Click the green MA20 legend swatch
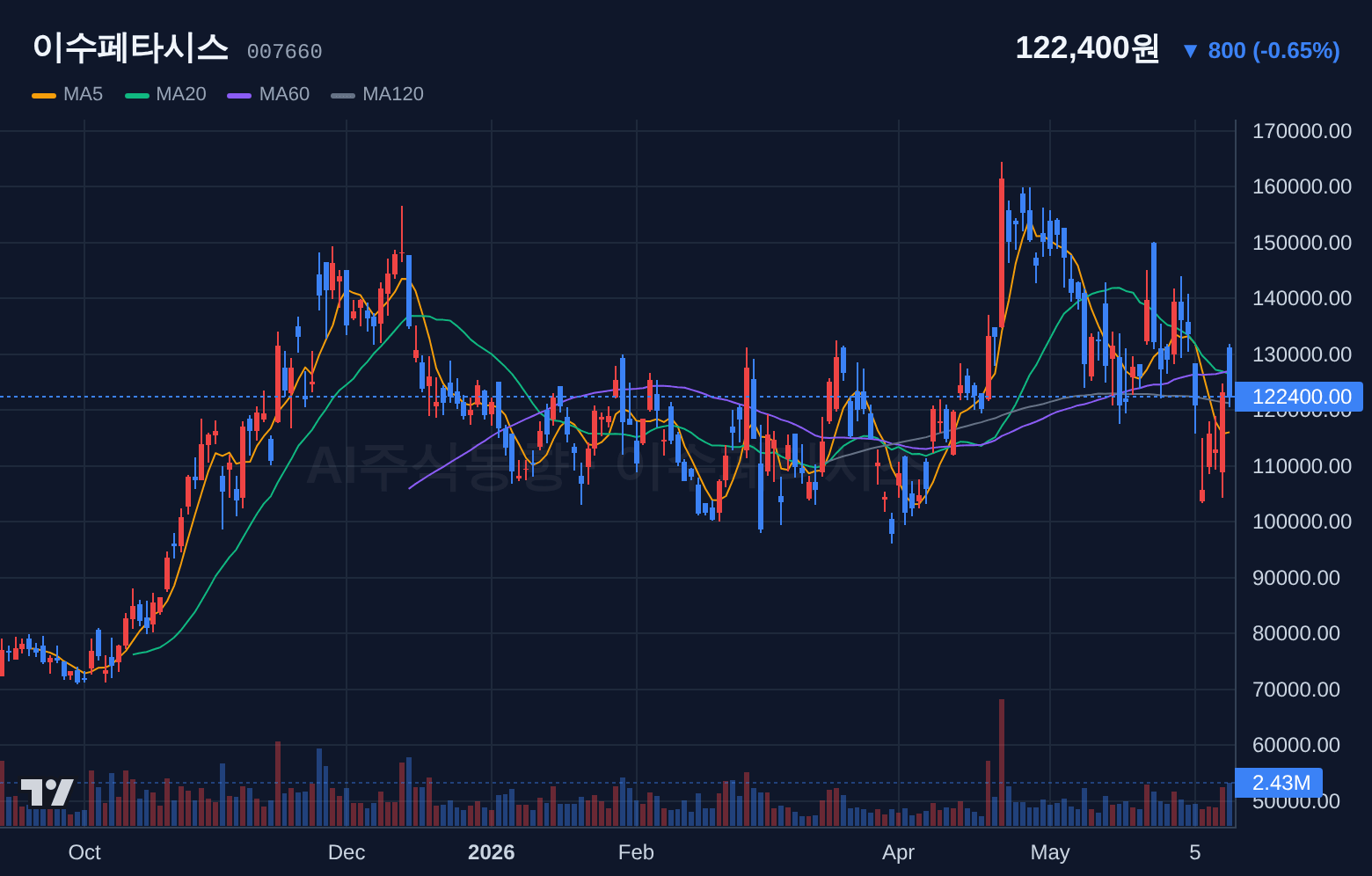Screen dimensions: 1372x876 pyautogui.click(x=137, y=95)
